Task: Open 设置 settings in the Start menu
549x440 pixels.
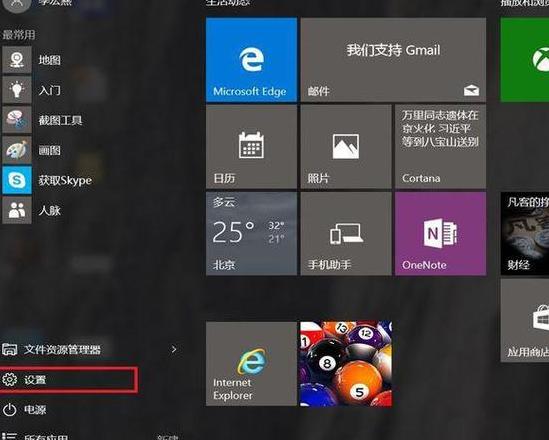Action: coord(68,379)
